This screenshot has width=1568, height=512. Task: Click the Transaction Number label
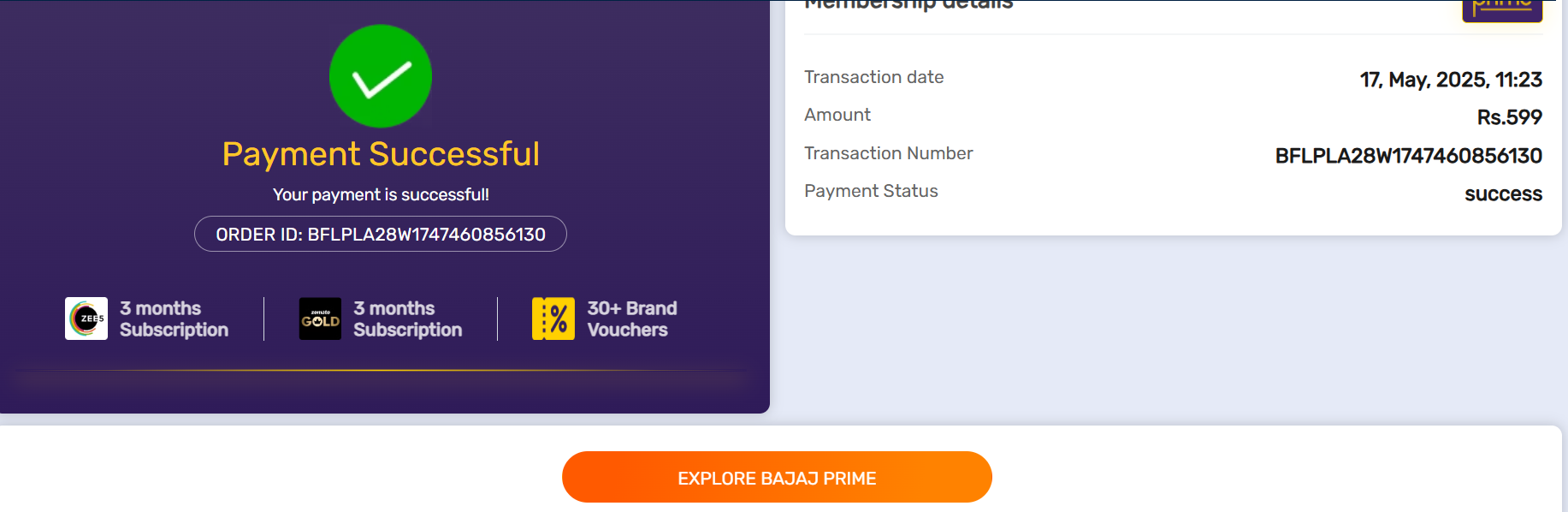tap(889, 153)
